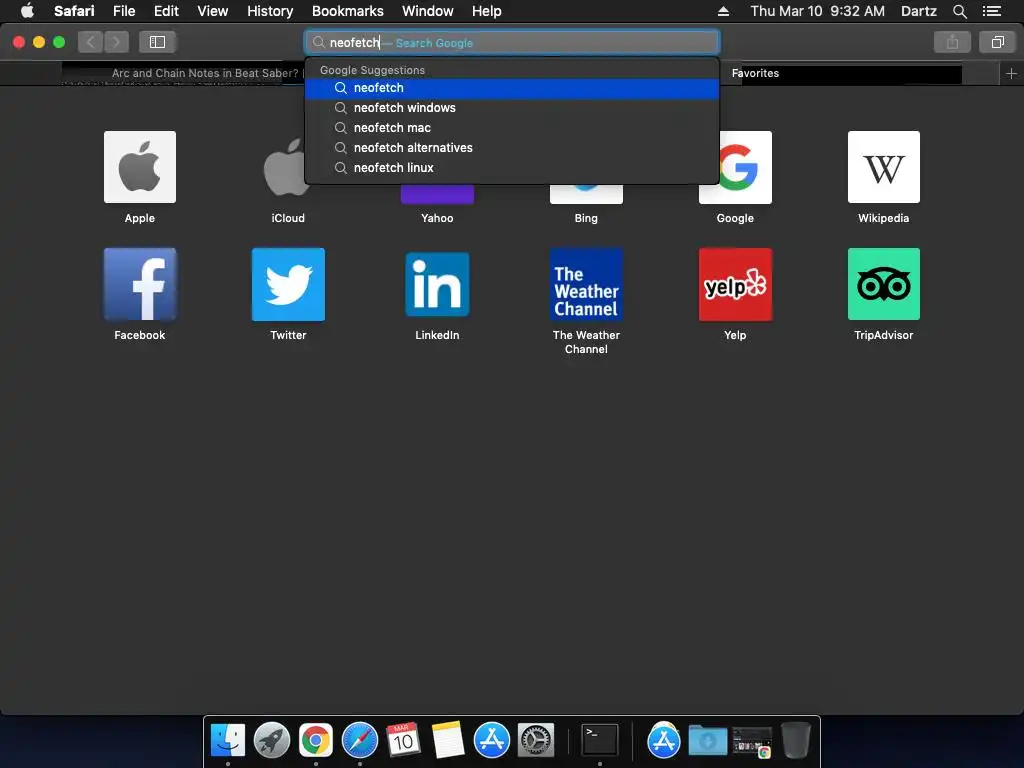Open the Trash in the Dock
The width and height of the screenshot is (1024, 768).
click(795, 740)
